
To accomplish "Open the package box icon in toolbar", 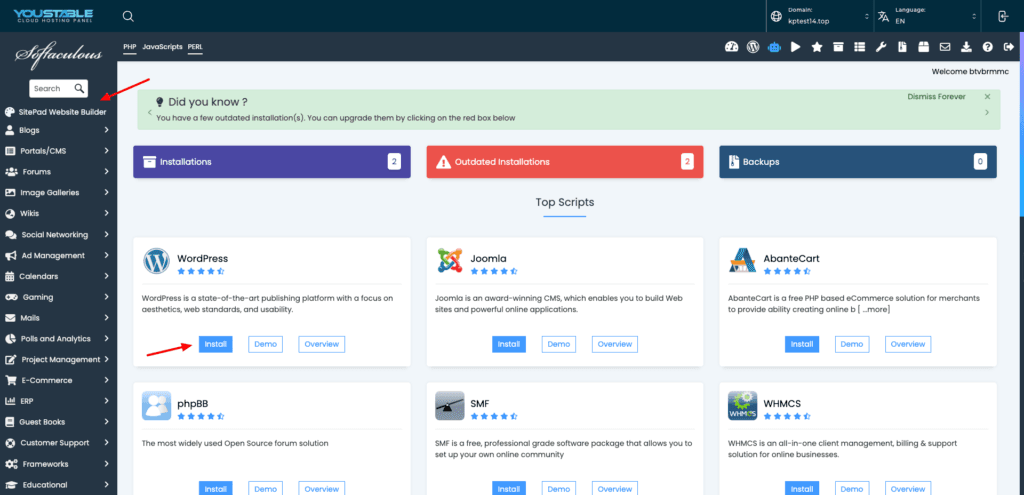I will (923, 47).
